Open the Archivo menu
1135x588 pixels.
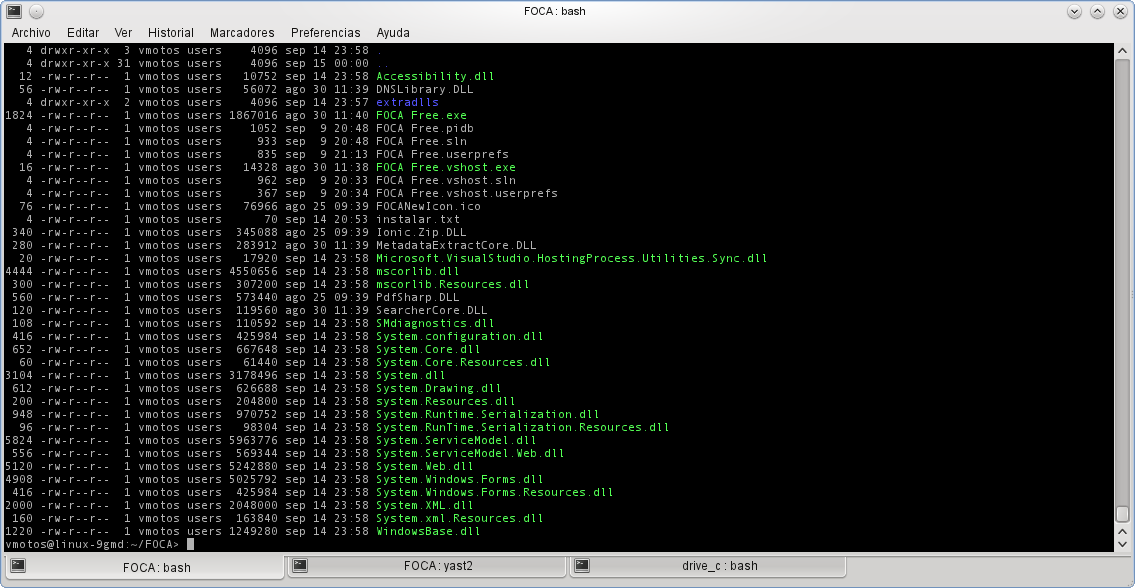[x=31, y=32]
